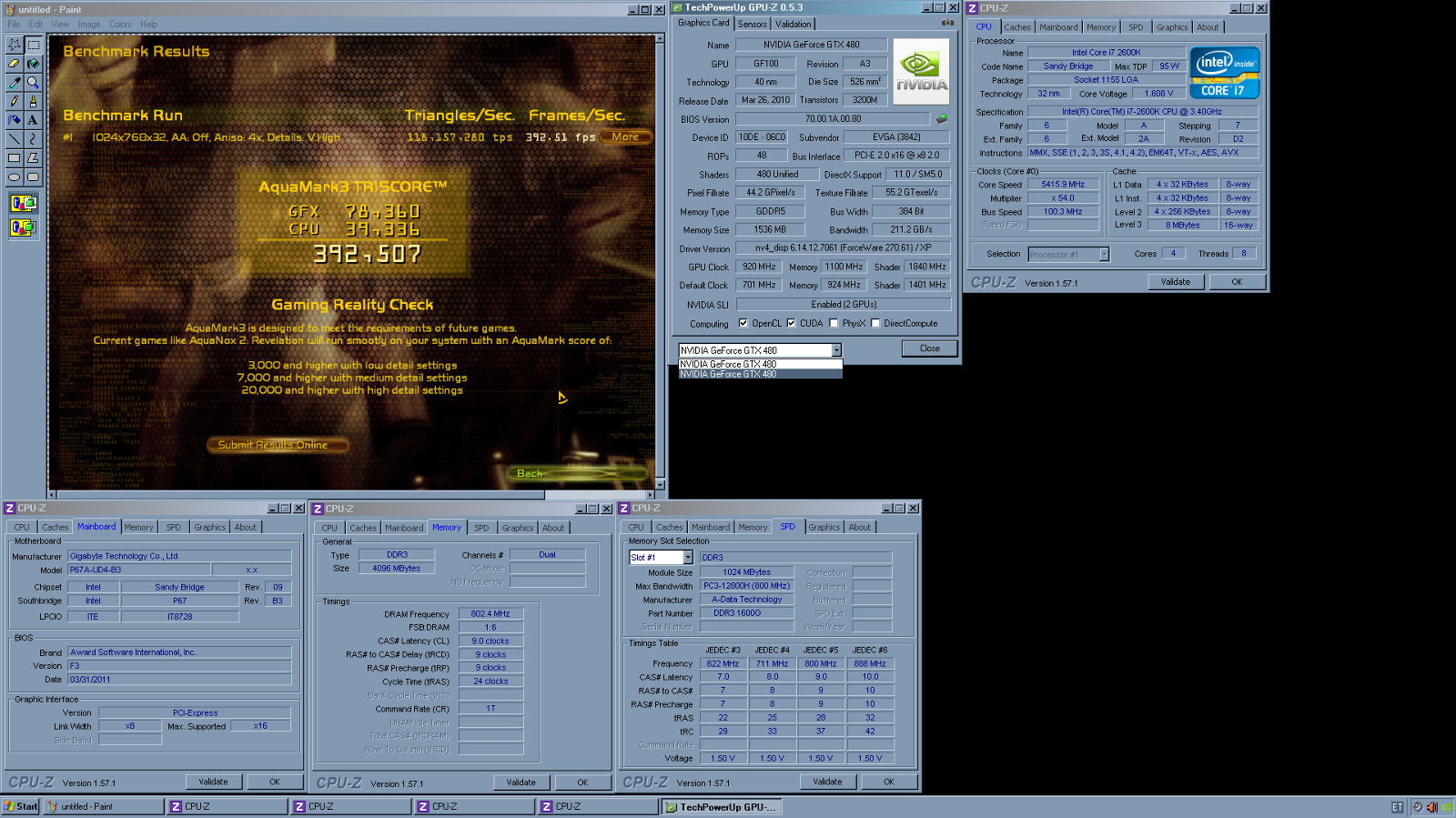
Task: Pick the Eraser tool in Paint
Action: point(15,64)
